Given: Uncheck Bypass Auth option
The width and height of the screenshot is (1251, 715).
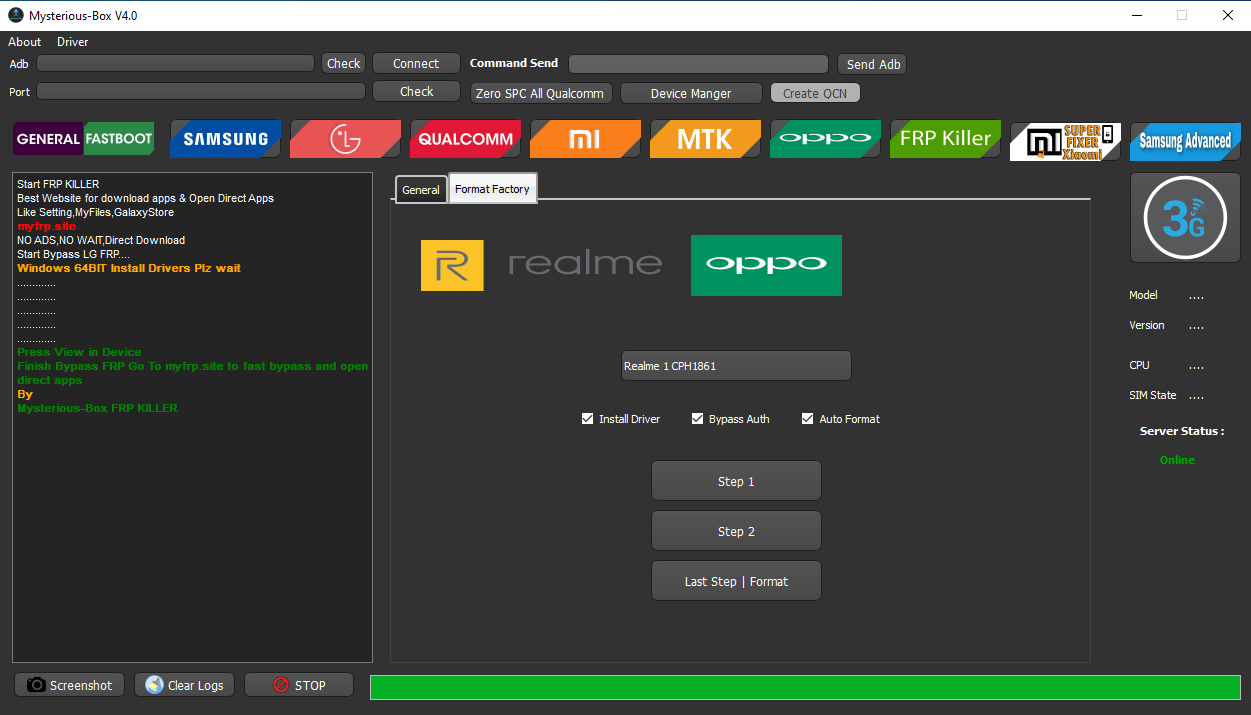Looking at the screenshot, I should (697, 418).
